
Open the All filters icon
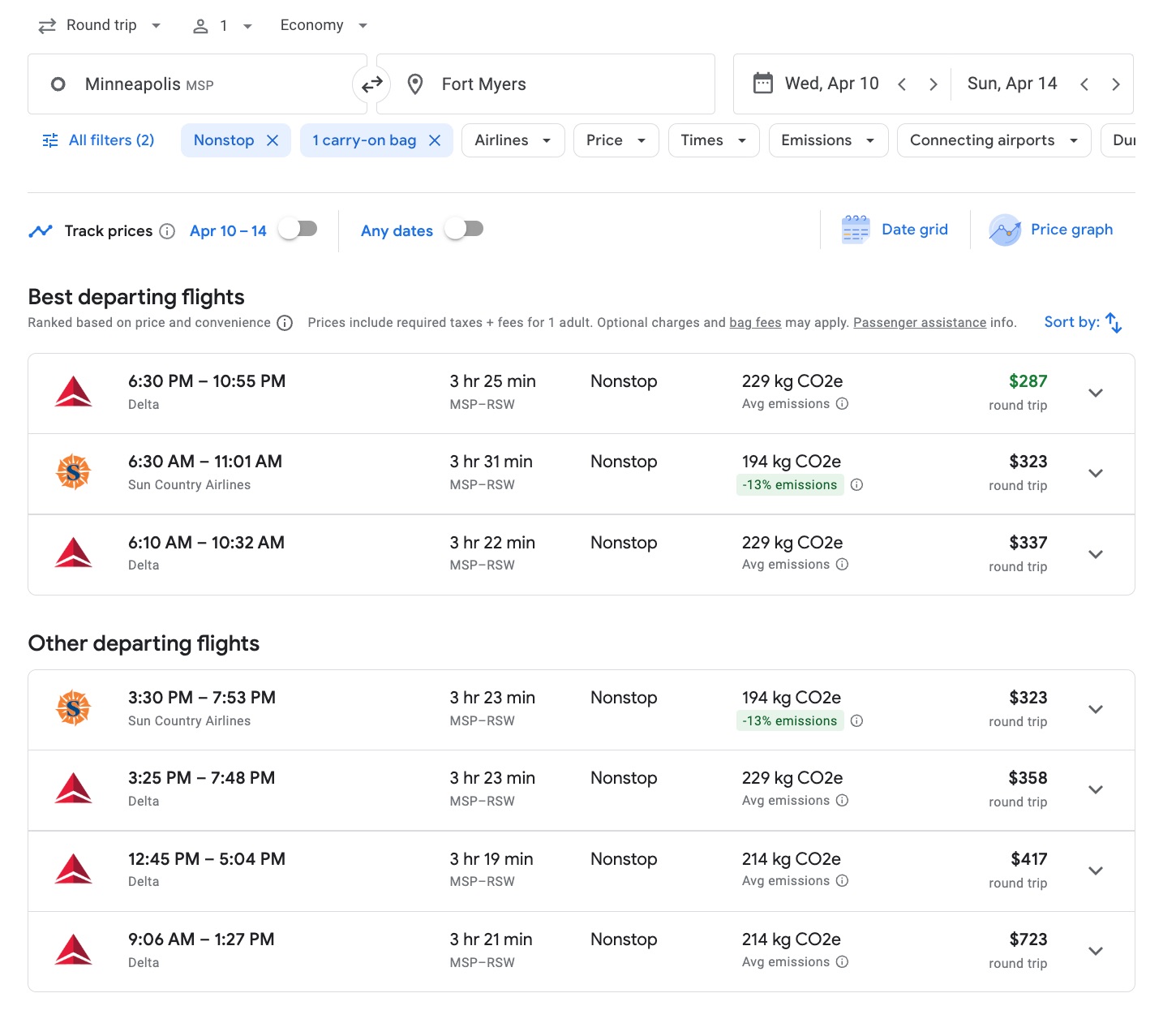click(50, 140)
